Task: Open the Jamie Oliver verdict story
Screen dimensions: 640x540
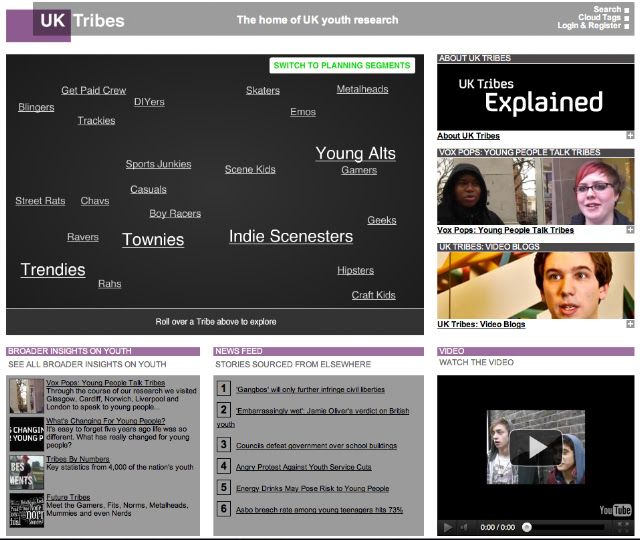Action: tap(322, 411)
